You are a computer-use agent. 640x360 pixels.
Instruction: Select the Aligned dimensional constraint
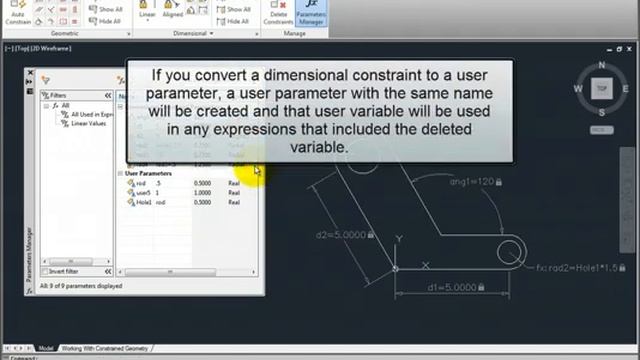173,10
